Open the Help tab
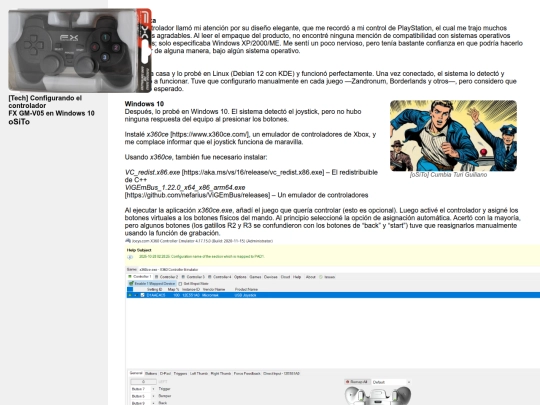 click(297, 277)
